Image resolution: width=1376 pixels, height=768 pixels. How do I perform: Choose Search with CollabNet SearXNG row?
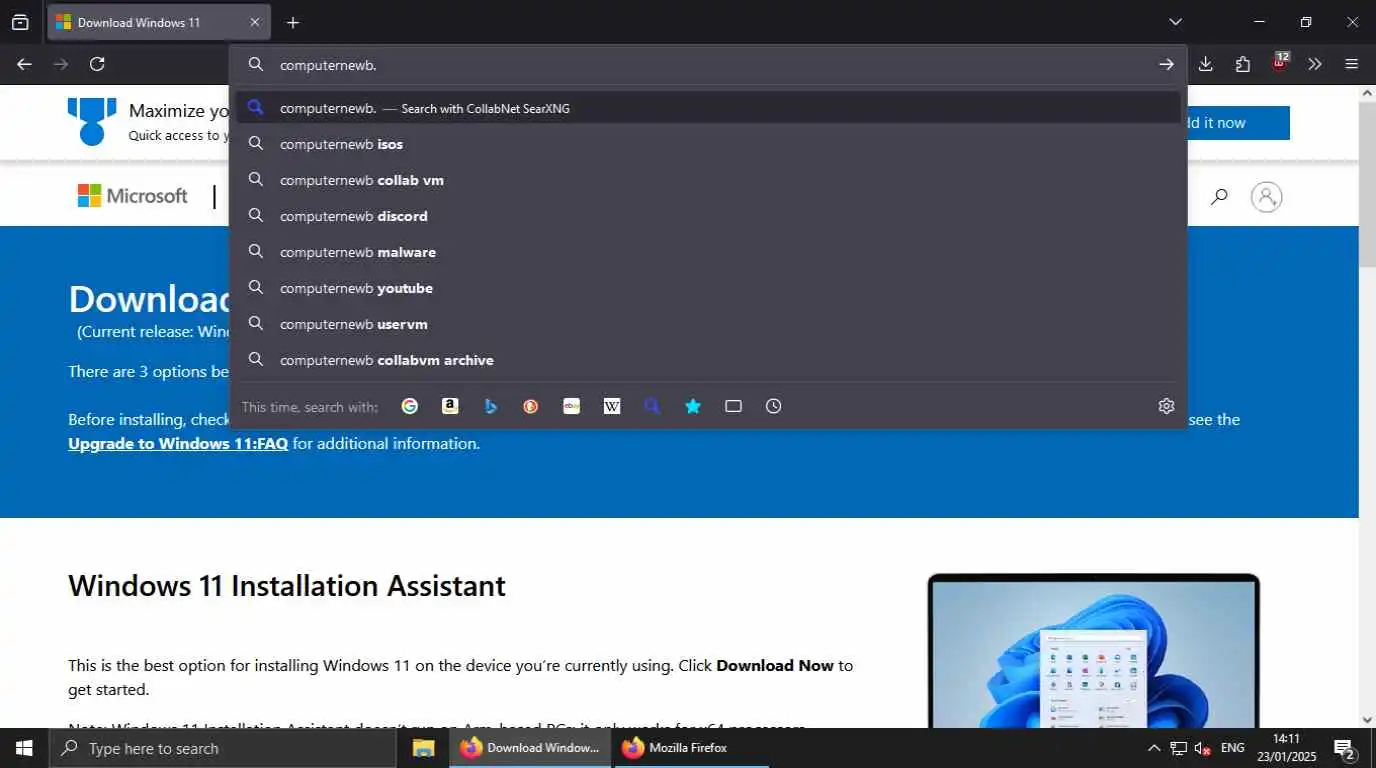point(708,108)
